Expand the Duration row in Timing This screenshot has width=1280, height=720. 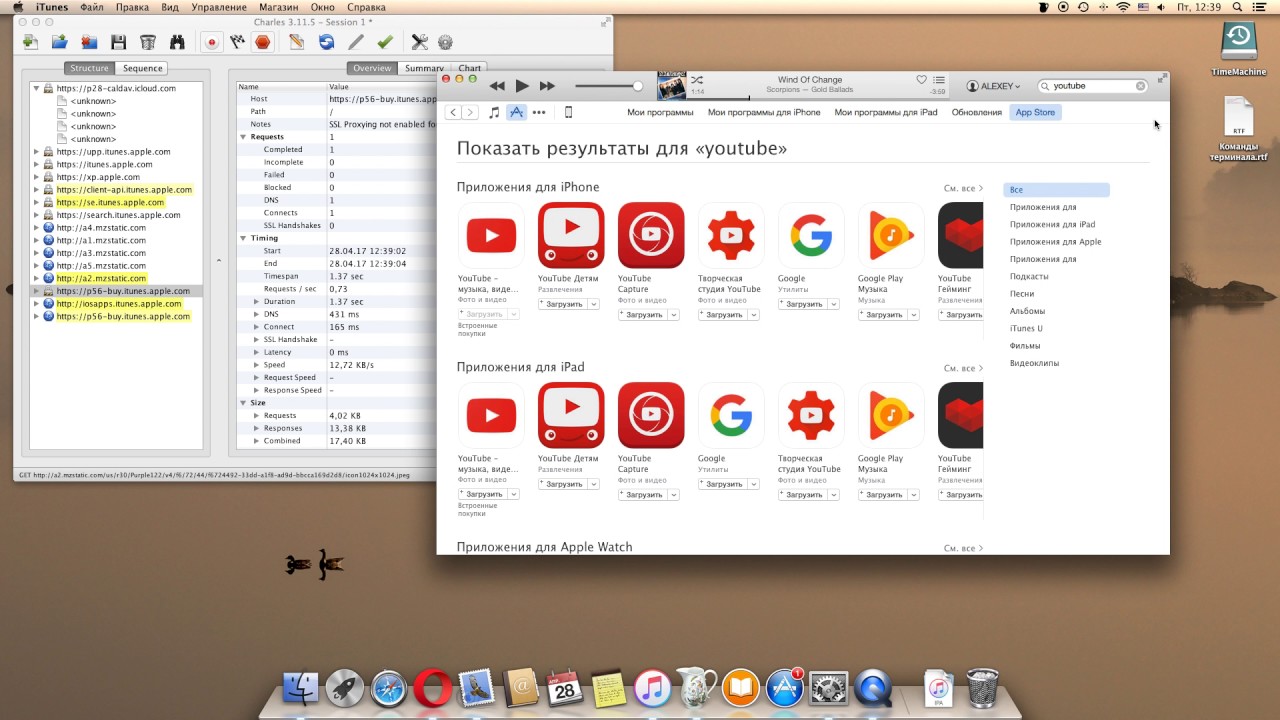[x=256, y=301]
